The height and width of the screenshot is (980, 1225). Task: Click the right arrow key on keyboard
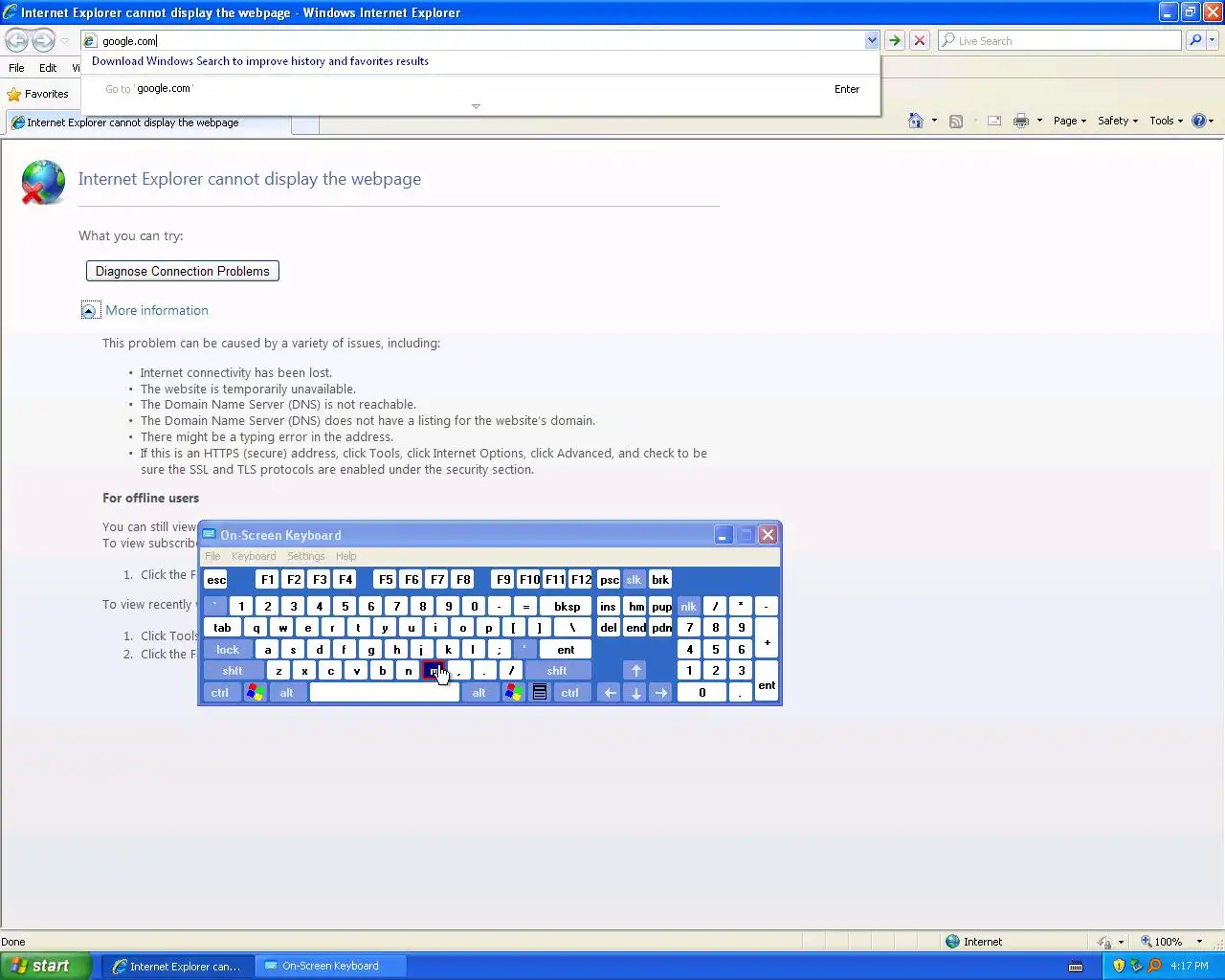click(661, 692)
